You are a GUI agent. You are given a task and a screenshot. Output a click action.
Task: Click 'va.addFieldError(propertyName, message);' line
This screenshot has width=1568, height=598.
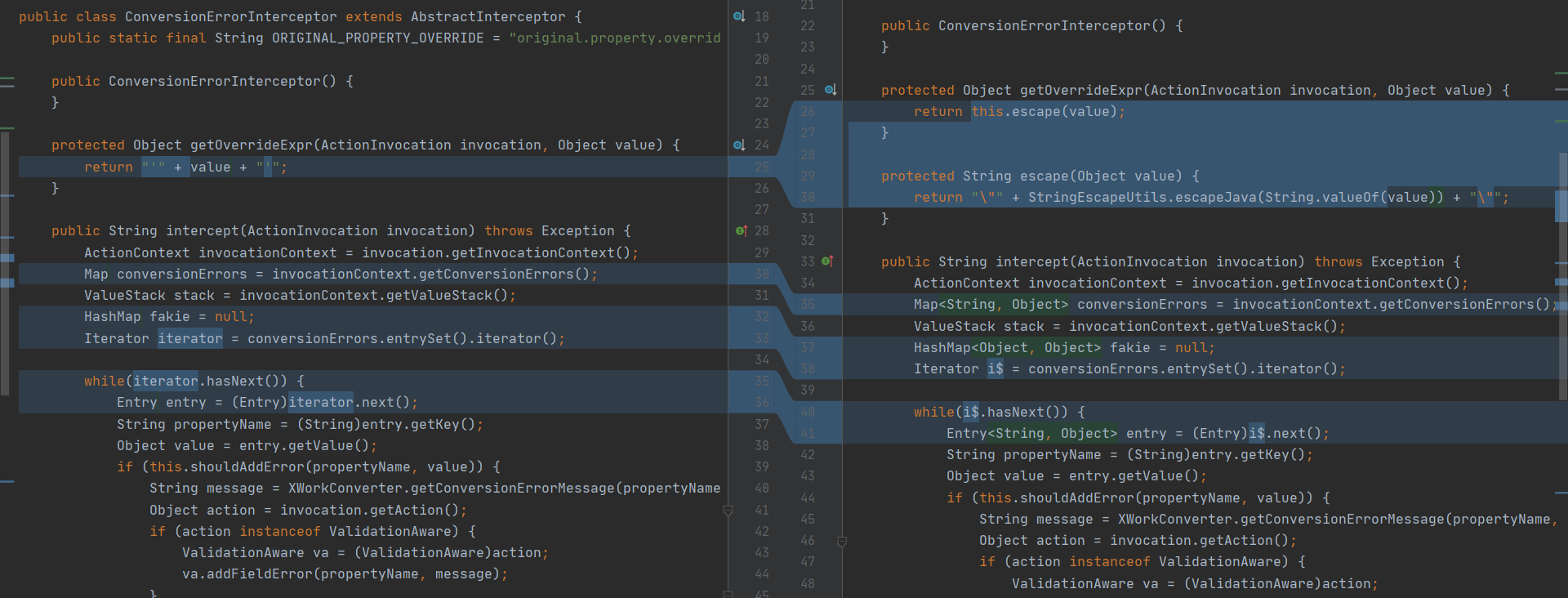pyautogui.click(x=345, y=574)
